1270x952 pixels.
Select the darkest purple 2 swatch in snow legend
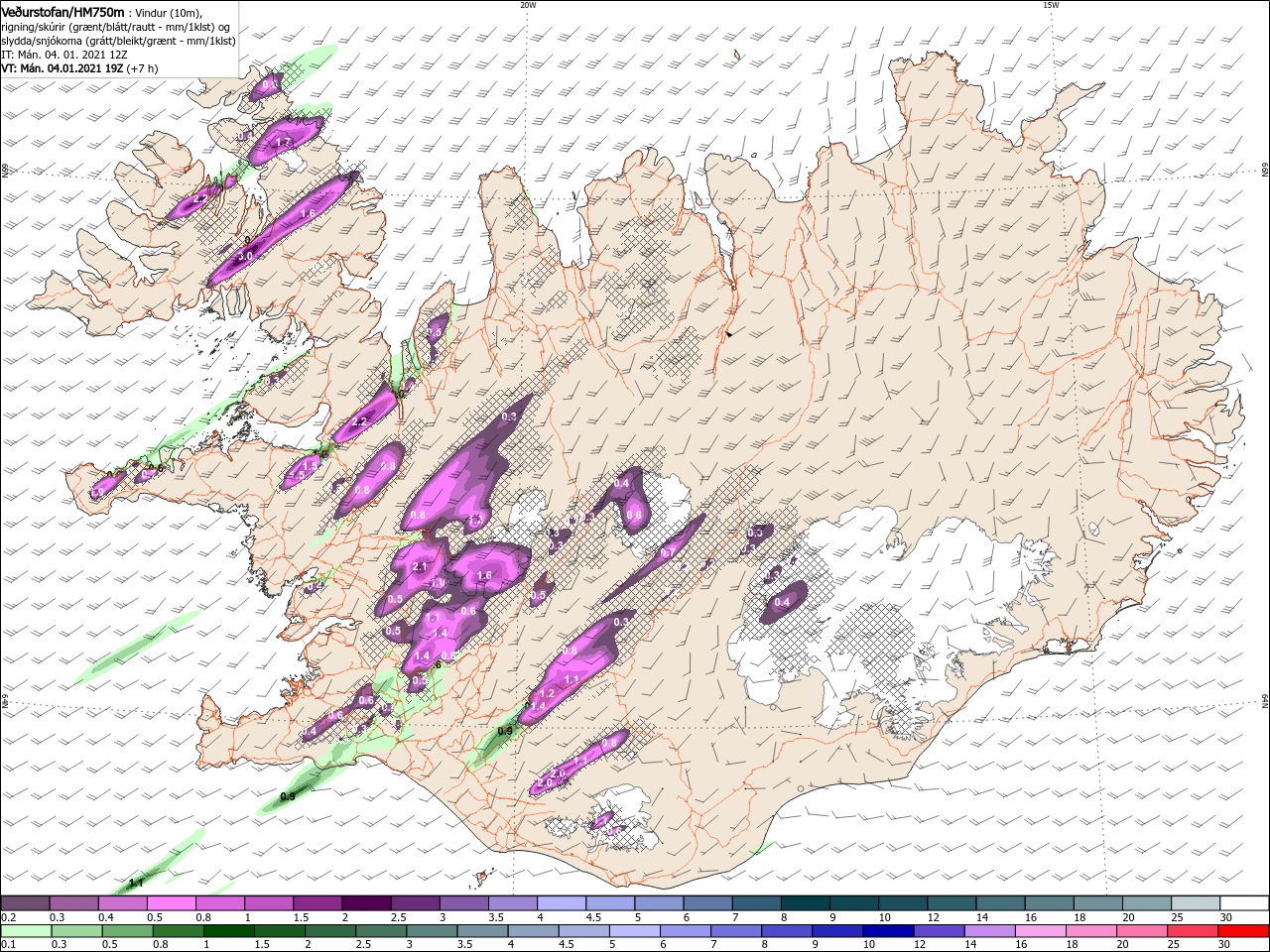pos(366,903)
